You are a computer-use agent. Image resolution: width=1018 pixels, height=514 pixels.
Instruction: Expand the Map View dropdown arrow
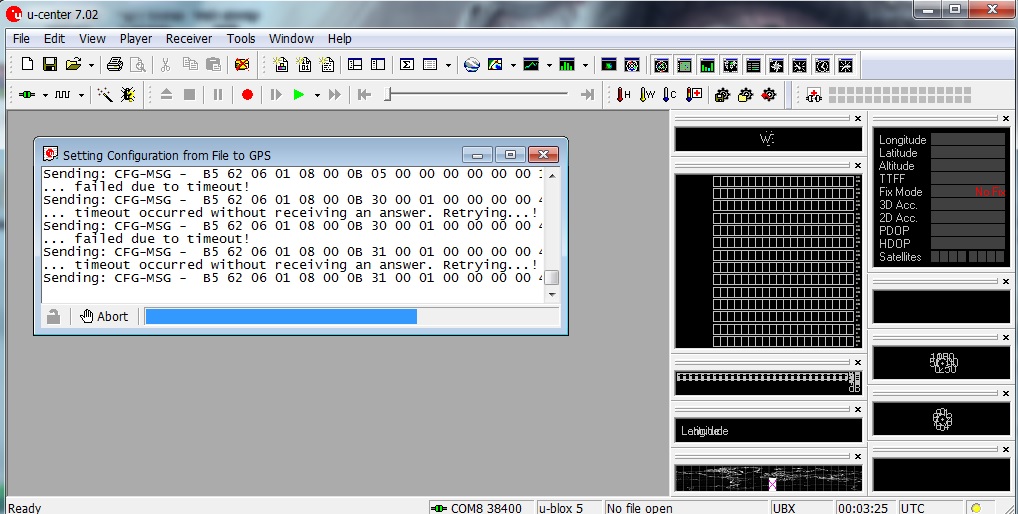click(x=513, y=65)
